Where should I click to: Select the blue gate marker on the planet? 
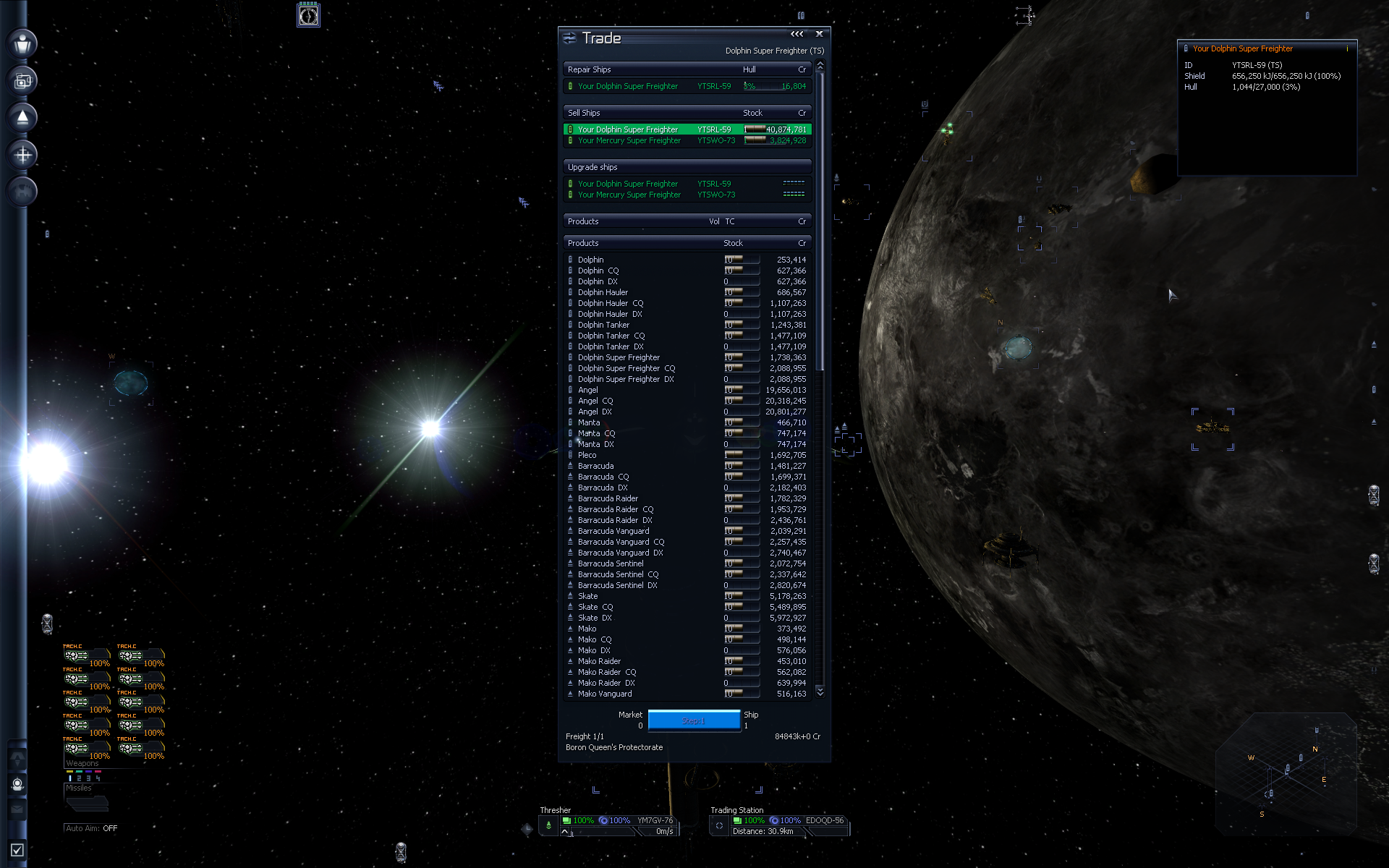click(x=1017, y=347)
